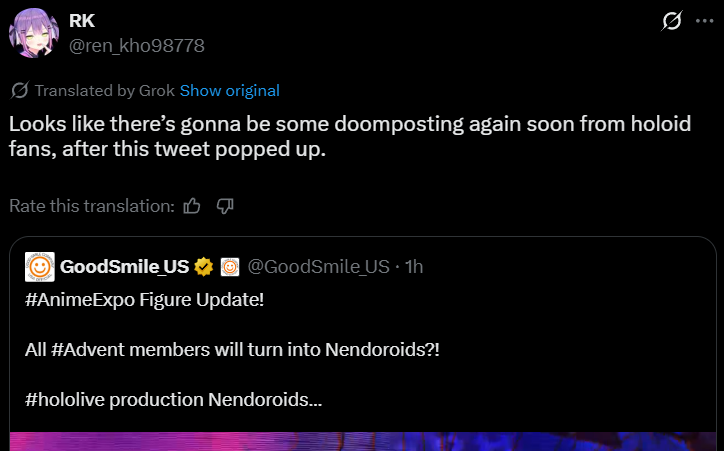This screenshot has width=724, height=451.
Task: Click the gold verified badge
Action: click(x=204, y=267)
